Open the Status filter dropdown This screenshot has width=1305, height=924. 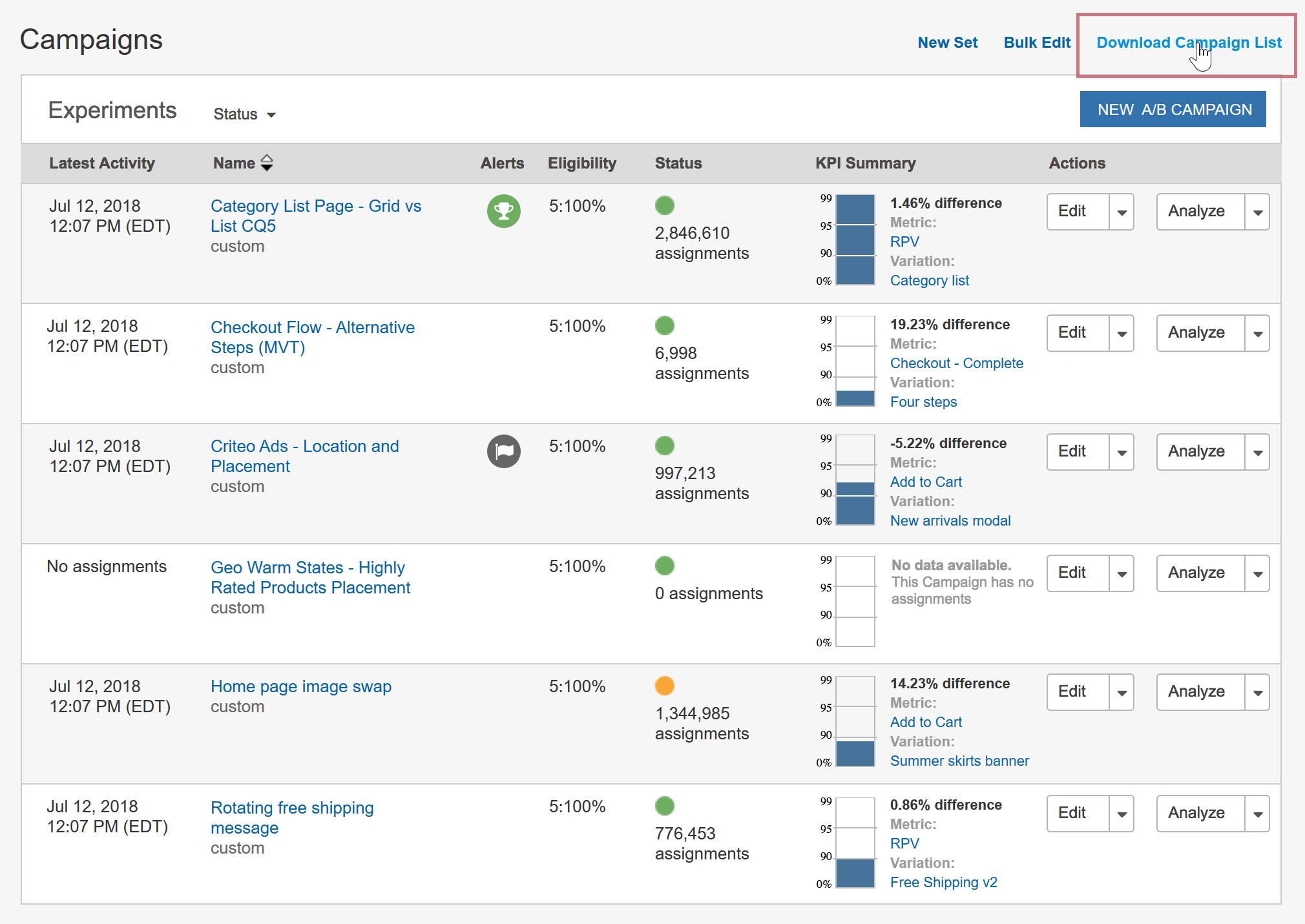(244, 114)
